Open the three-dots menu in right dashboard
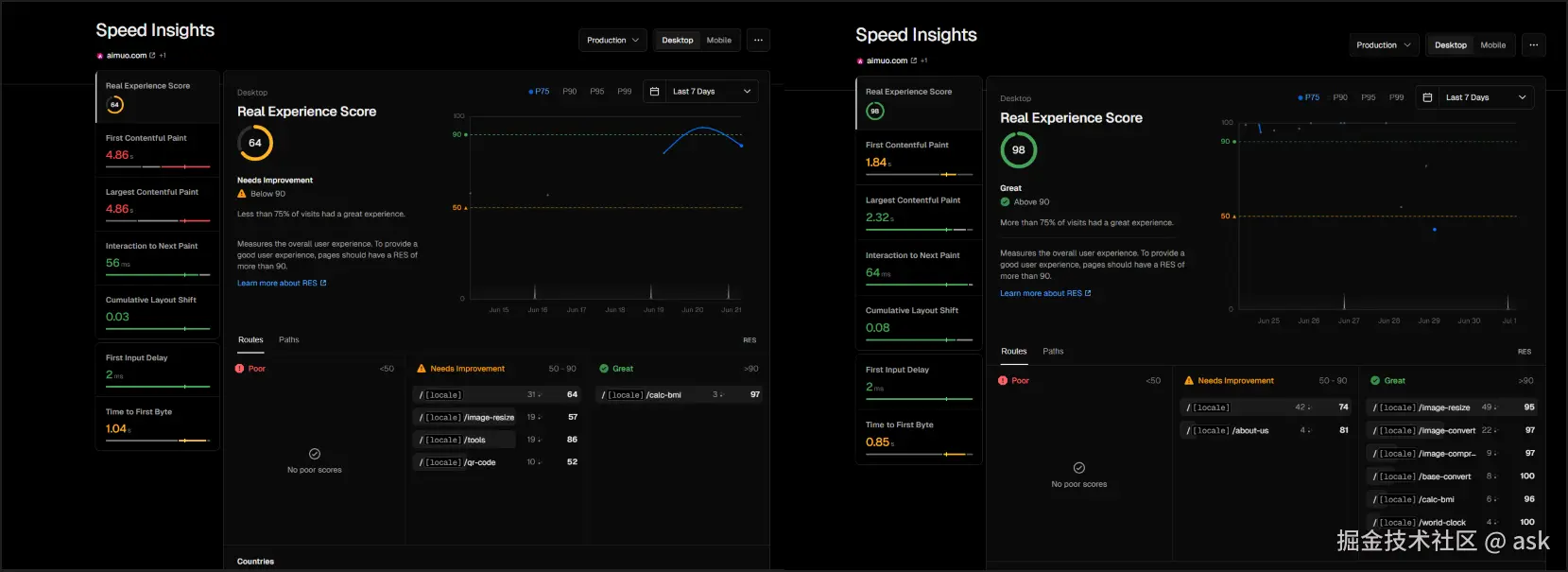The image size is (1568, 572). [1534, 44]
